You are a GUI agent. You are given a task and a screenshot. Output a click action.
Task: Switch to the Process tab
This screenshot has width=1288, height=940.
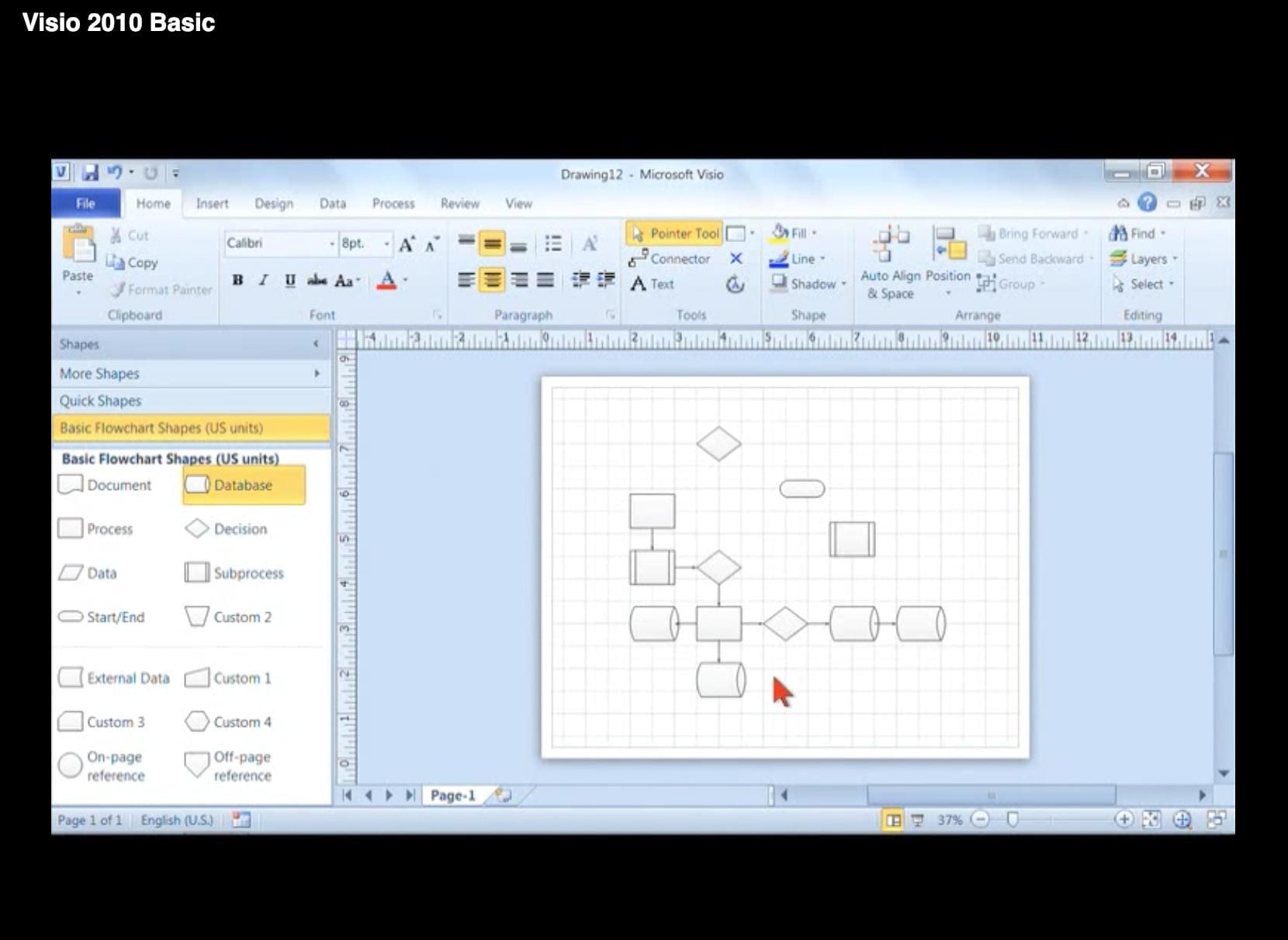[x=393, y=203]
